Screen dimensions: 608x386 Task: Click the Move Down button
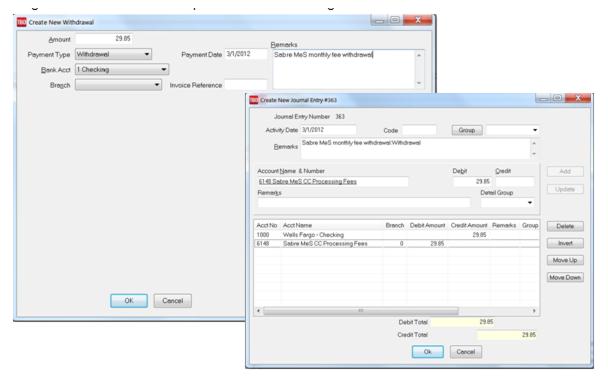[565, 277]
